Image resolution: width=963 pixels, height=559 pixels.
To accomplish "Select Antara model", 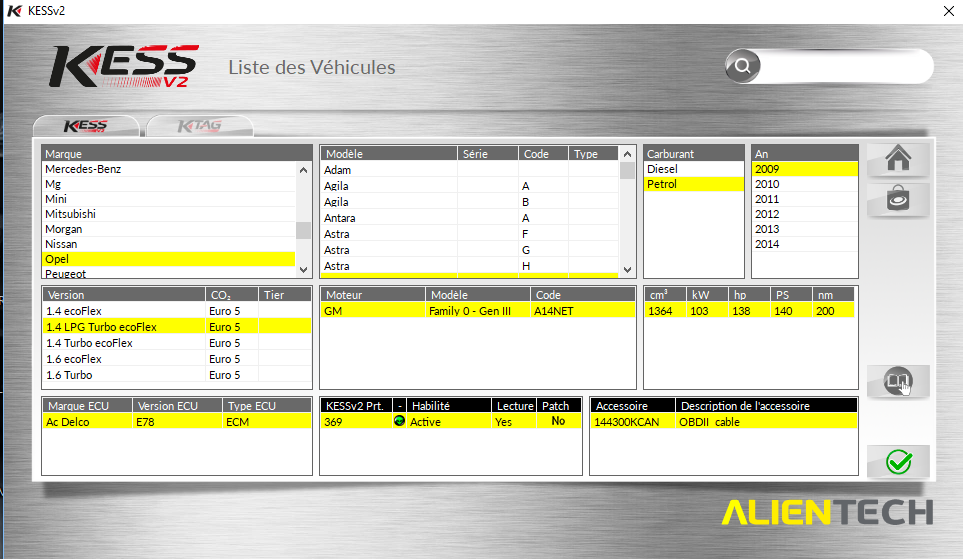I will [x=469, y=218].
